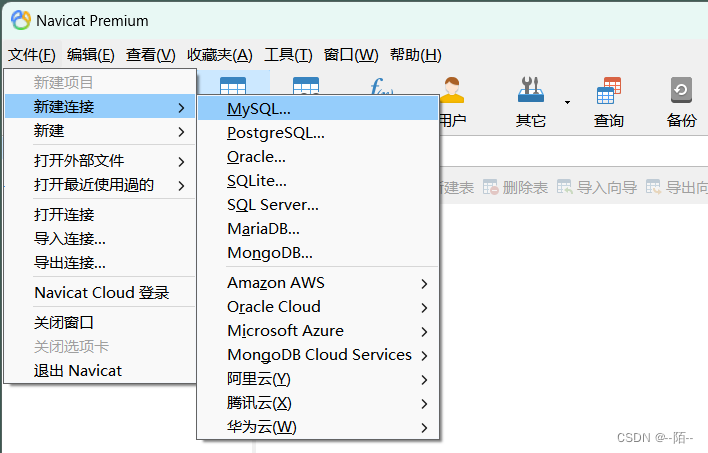
Task: Select MySQL... connection type
Action: tap(318, 108)
